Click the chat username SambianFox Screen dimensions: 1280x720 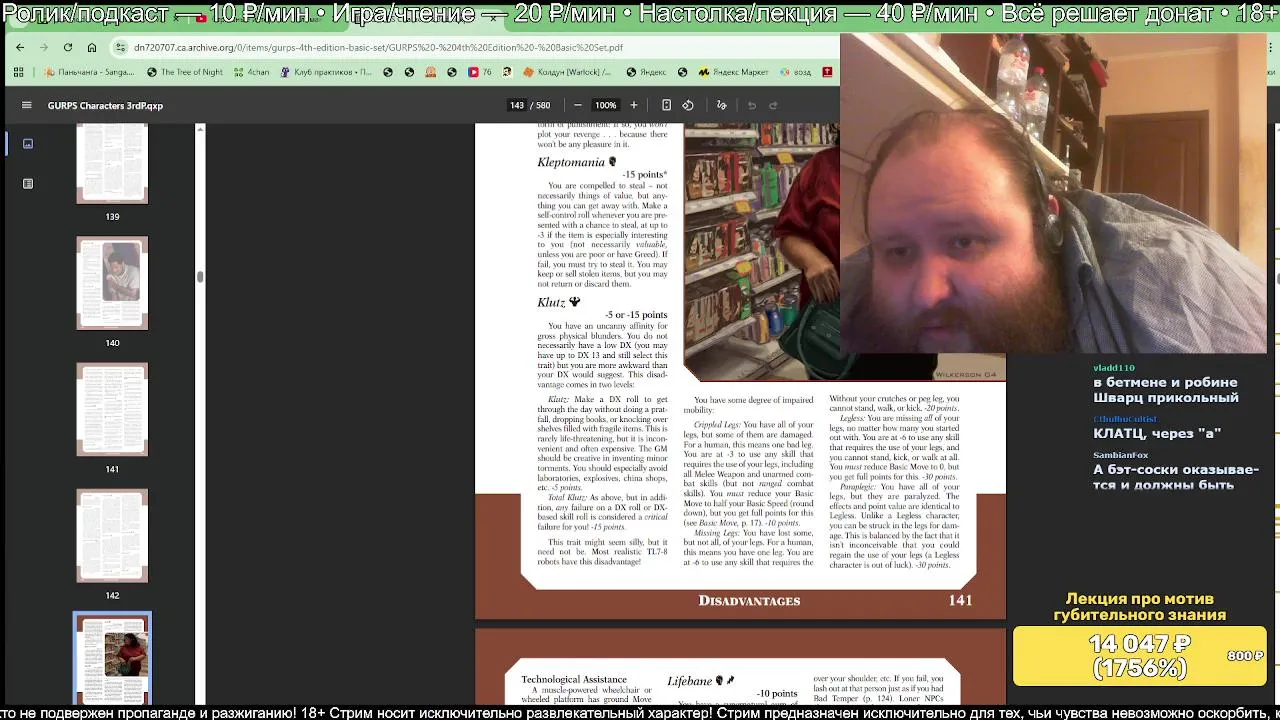click(1121, 455)
